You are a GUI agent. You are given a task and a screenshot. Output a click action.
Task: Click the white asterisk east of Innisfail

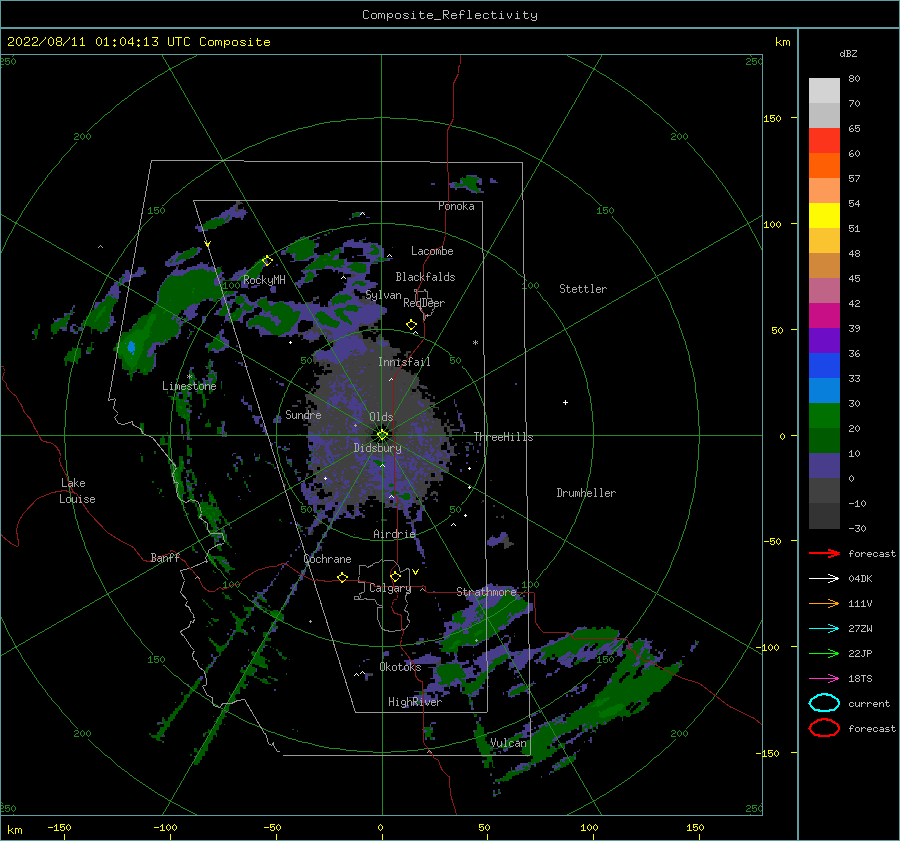(x=475, y=343)
